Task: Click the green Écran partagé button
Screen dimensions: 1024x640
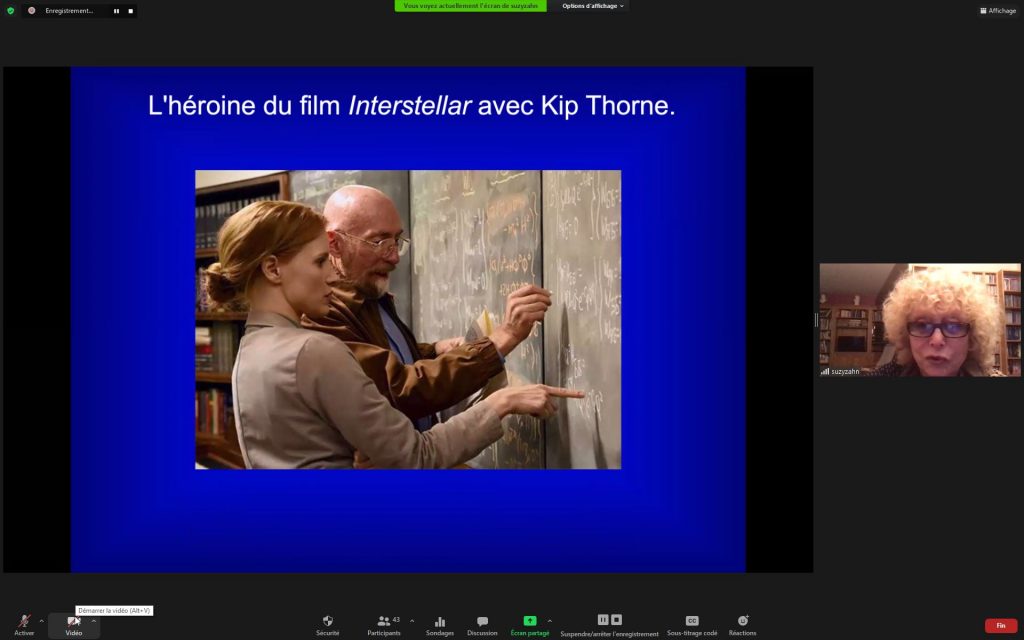Action: [530, 625]
